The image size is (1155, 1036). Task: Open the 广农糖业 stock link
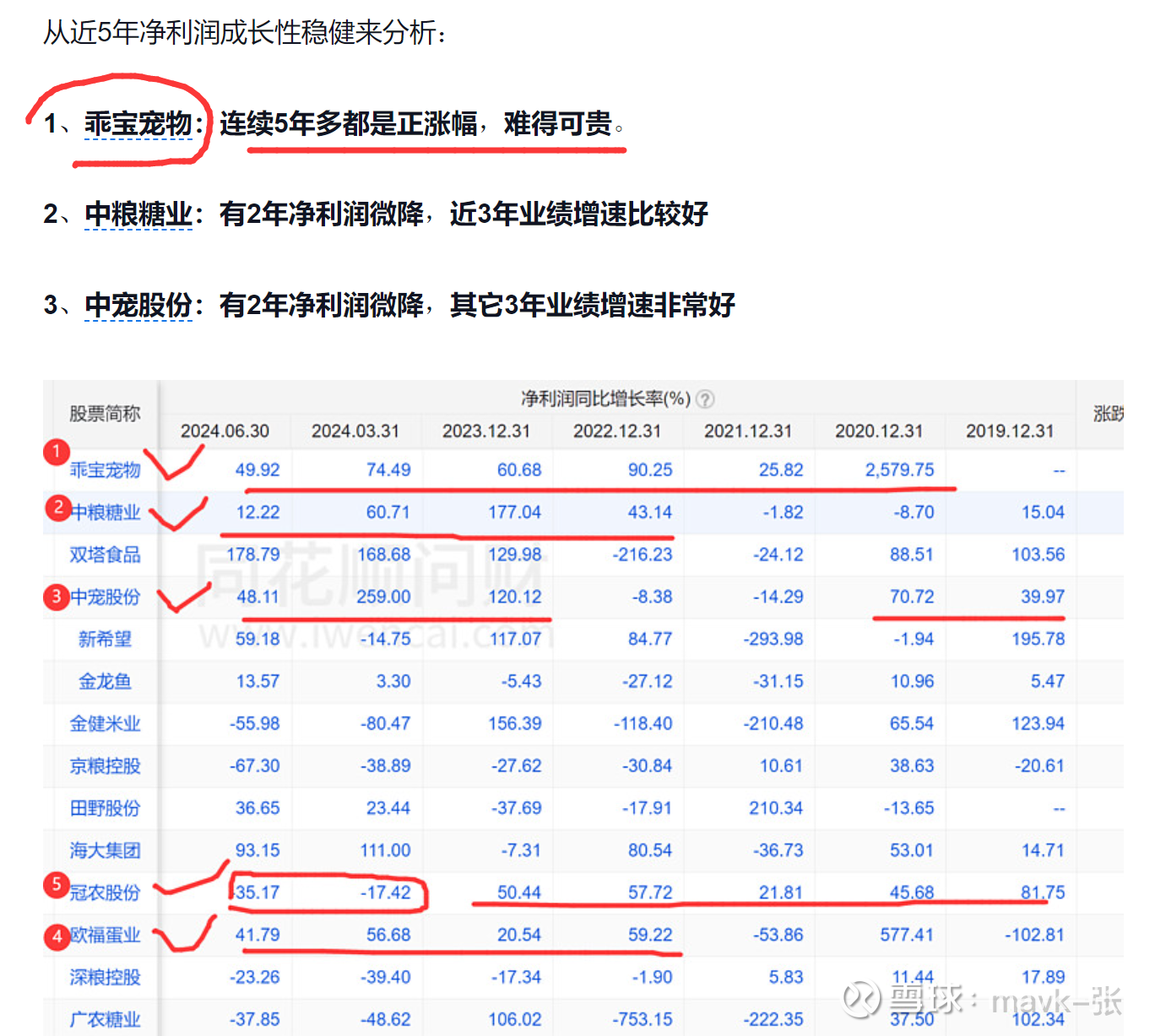coord(105,1018)
